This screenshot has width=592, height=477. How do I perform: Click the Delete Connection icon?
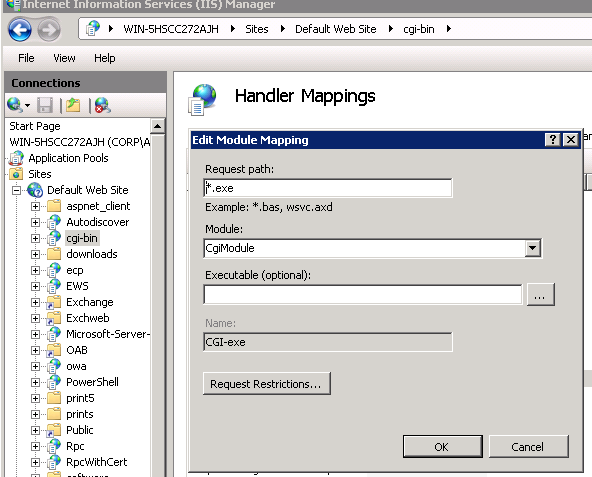[x=103, y=105]
